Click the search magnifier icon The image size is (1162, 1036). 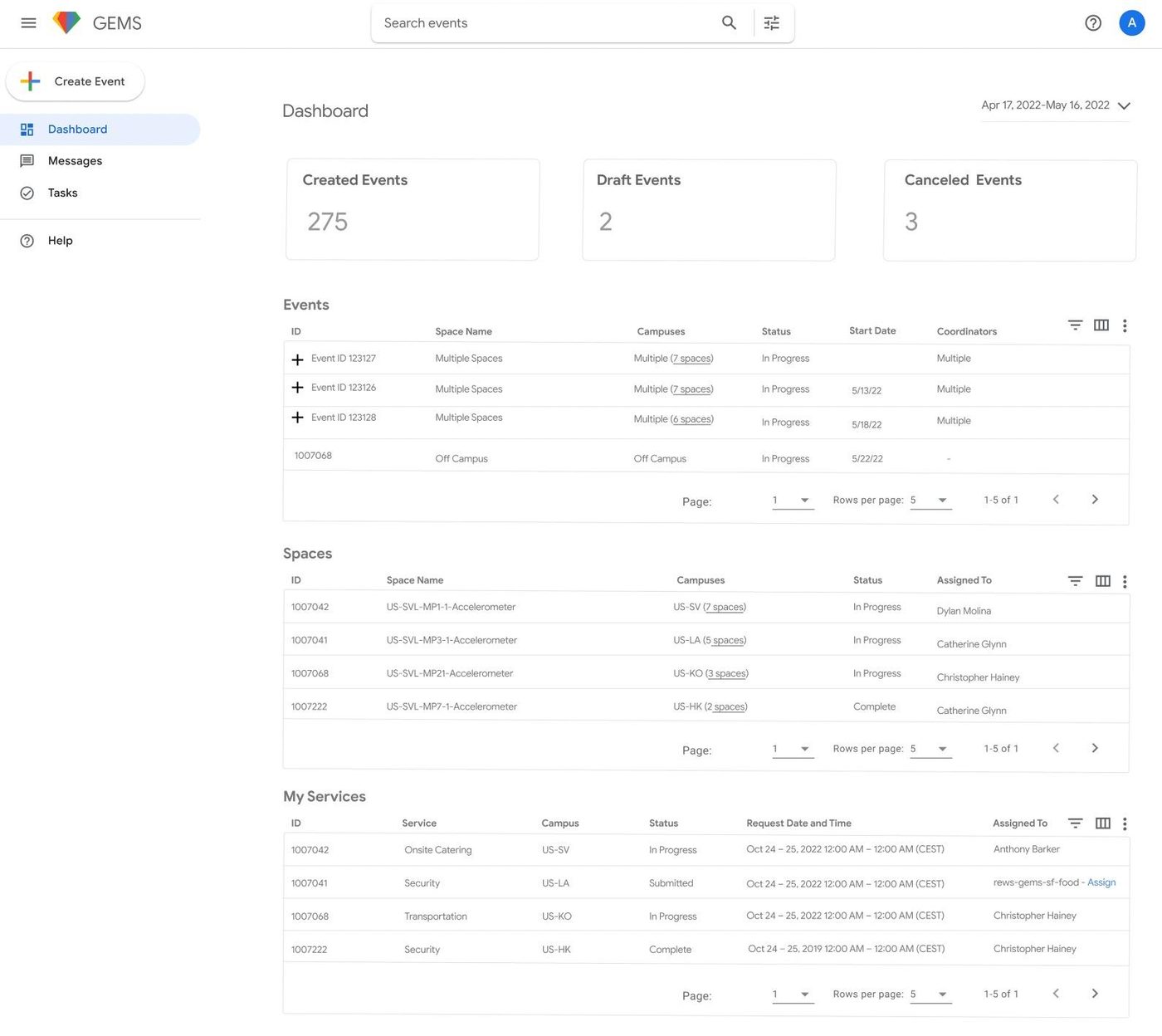(729, 22)
